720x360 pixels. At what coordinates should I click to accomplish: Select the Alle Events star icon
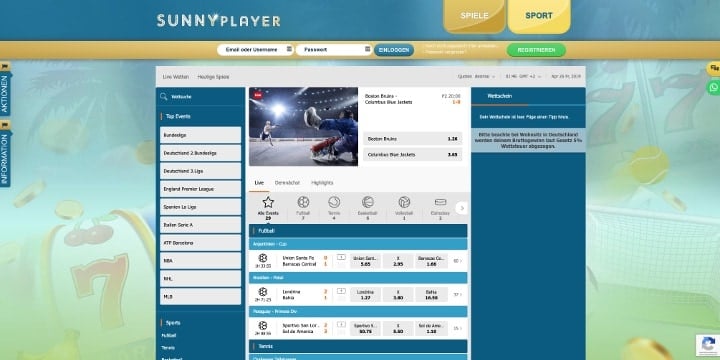click(268, 202)
